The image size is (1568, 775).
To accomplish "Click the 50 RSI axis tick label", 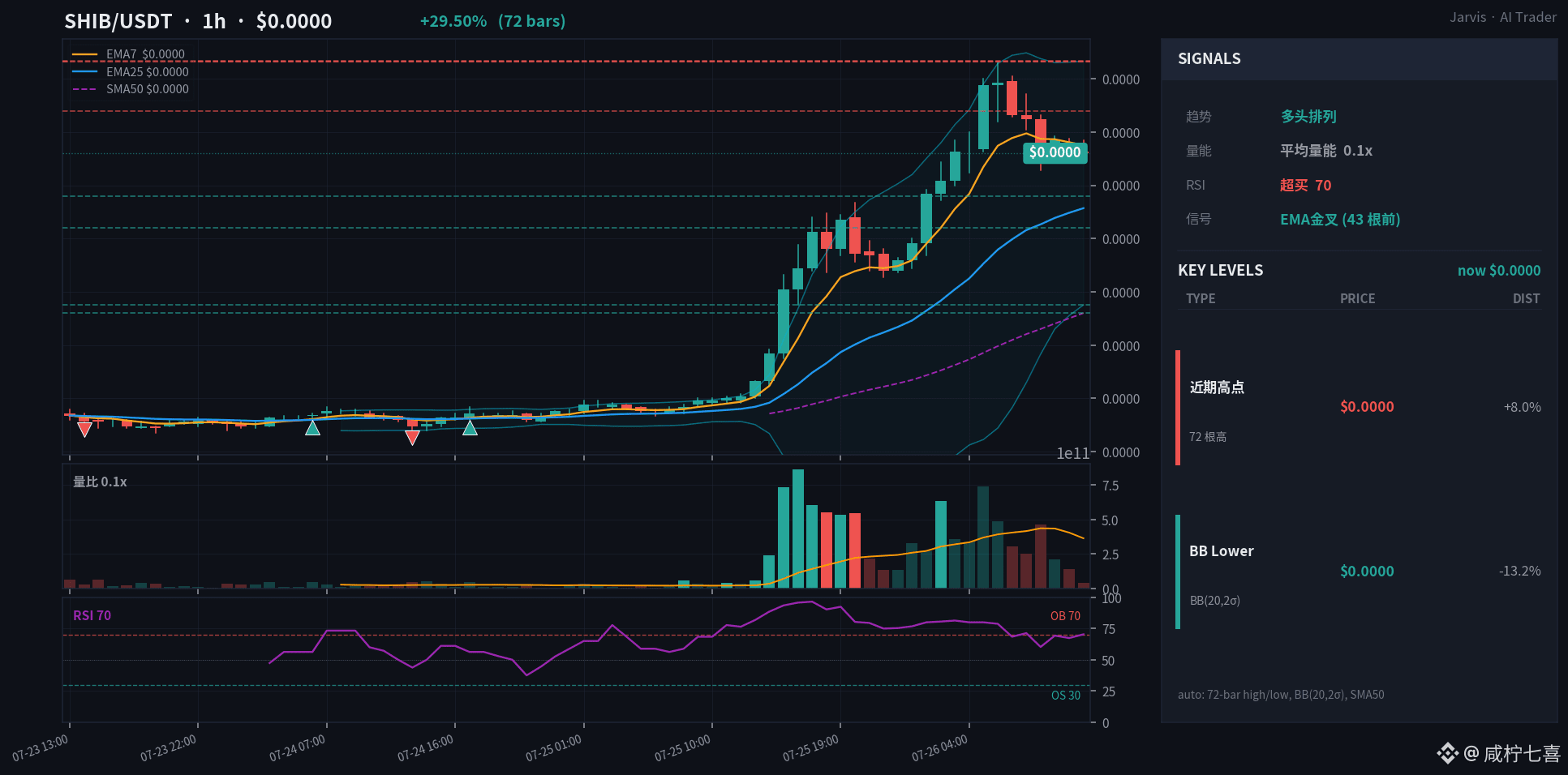I will tap(1108, 661).
